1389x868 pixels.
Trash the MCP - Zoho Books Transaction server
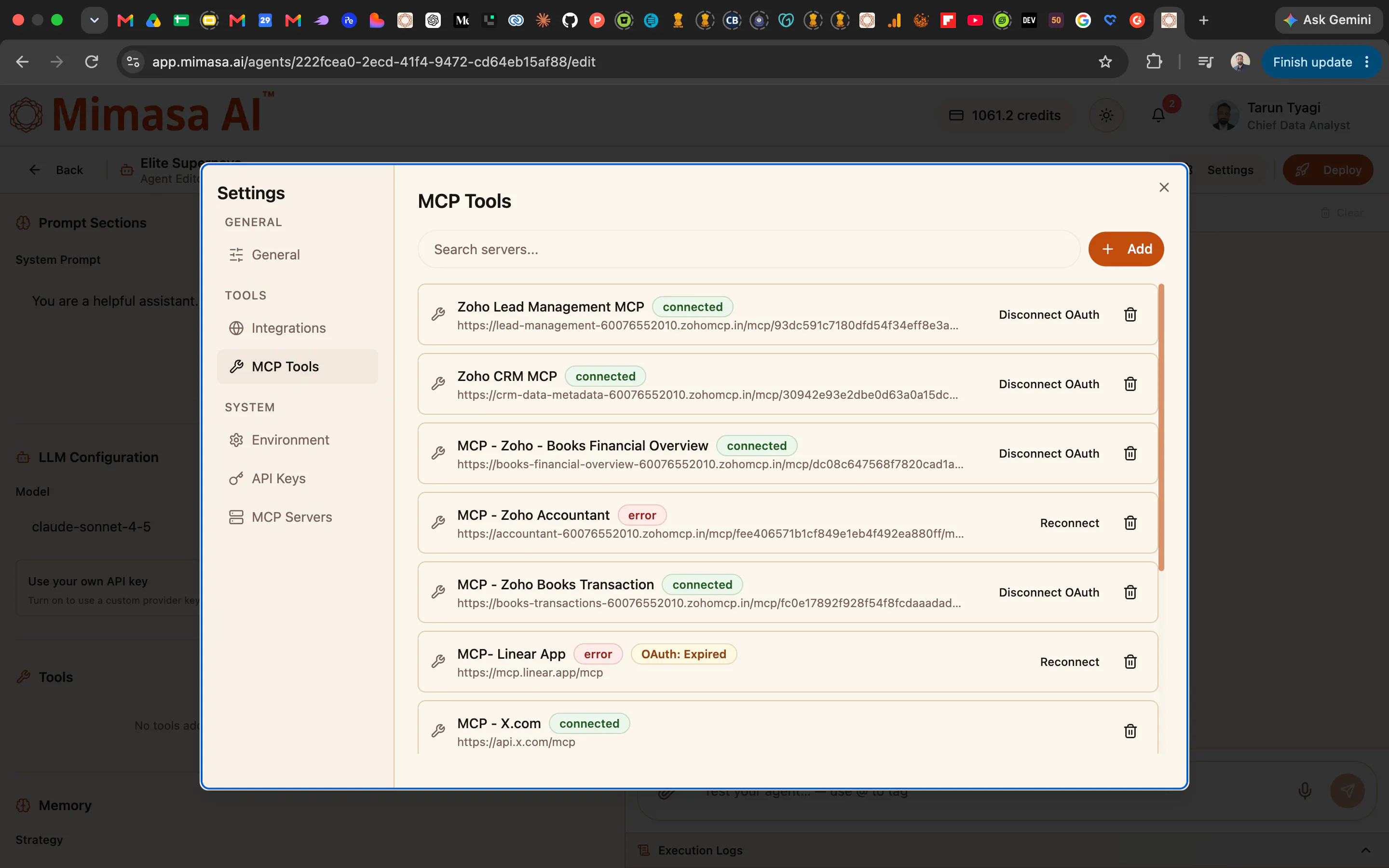point(1130,593)
